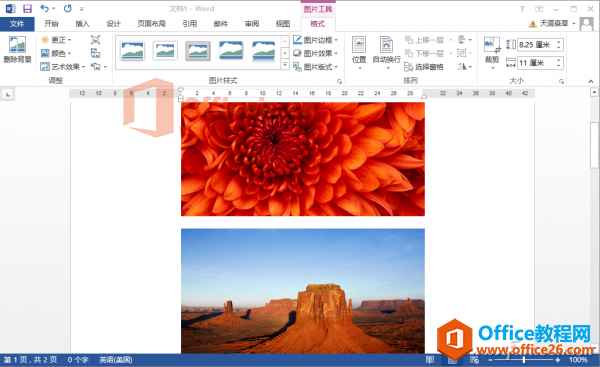The height and width of the screenshot is (367, 600).
Task: Open the Picture Layout (图片版式) menu
Action: click(x=316, y=67)
